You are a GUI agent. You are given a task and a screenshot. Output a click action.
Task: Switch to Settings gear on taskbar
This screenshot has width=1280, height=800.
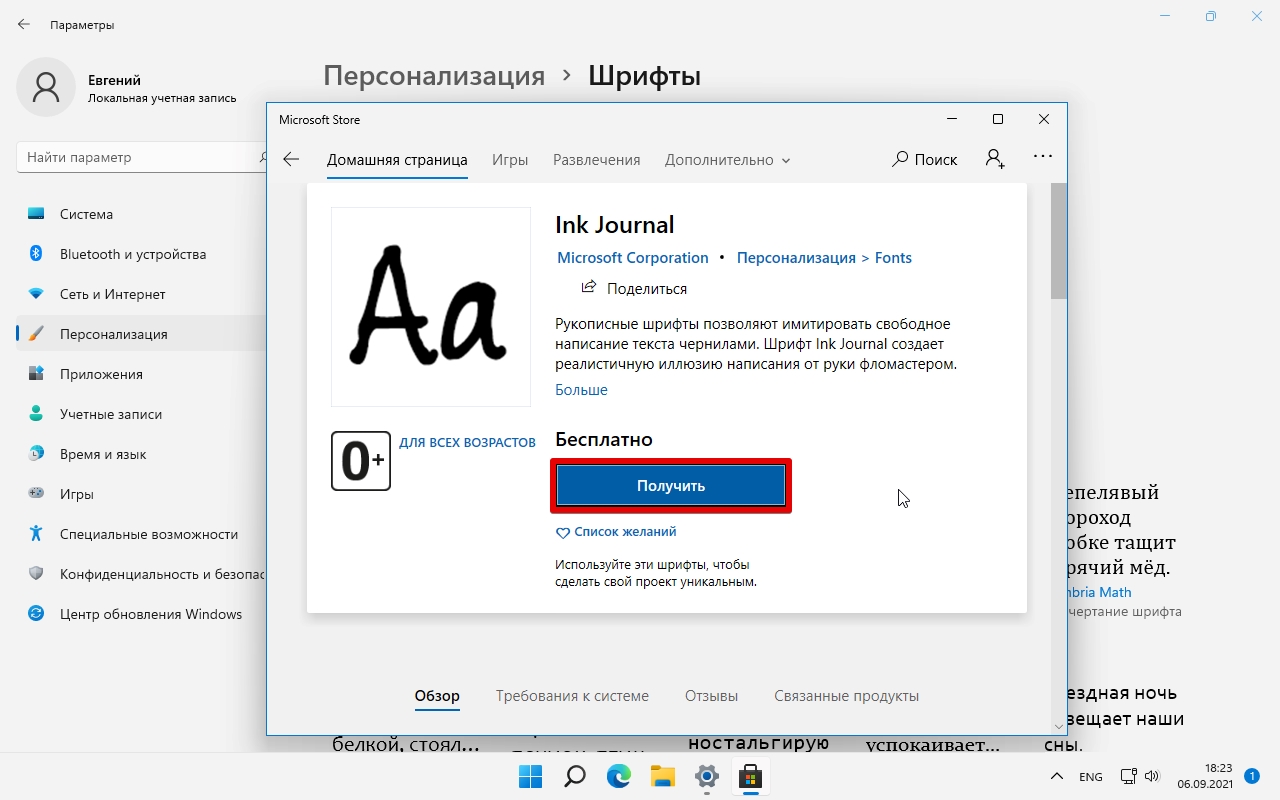(x=707, y=776)
